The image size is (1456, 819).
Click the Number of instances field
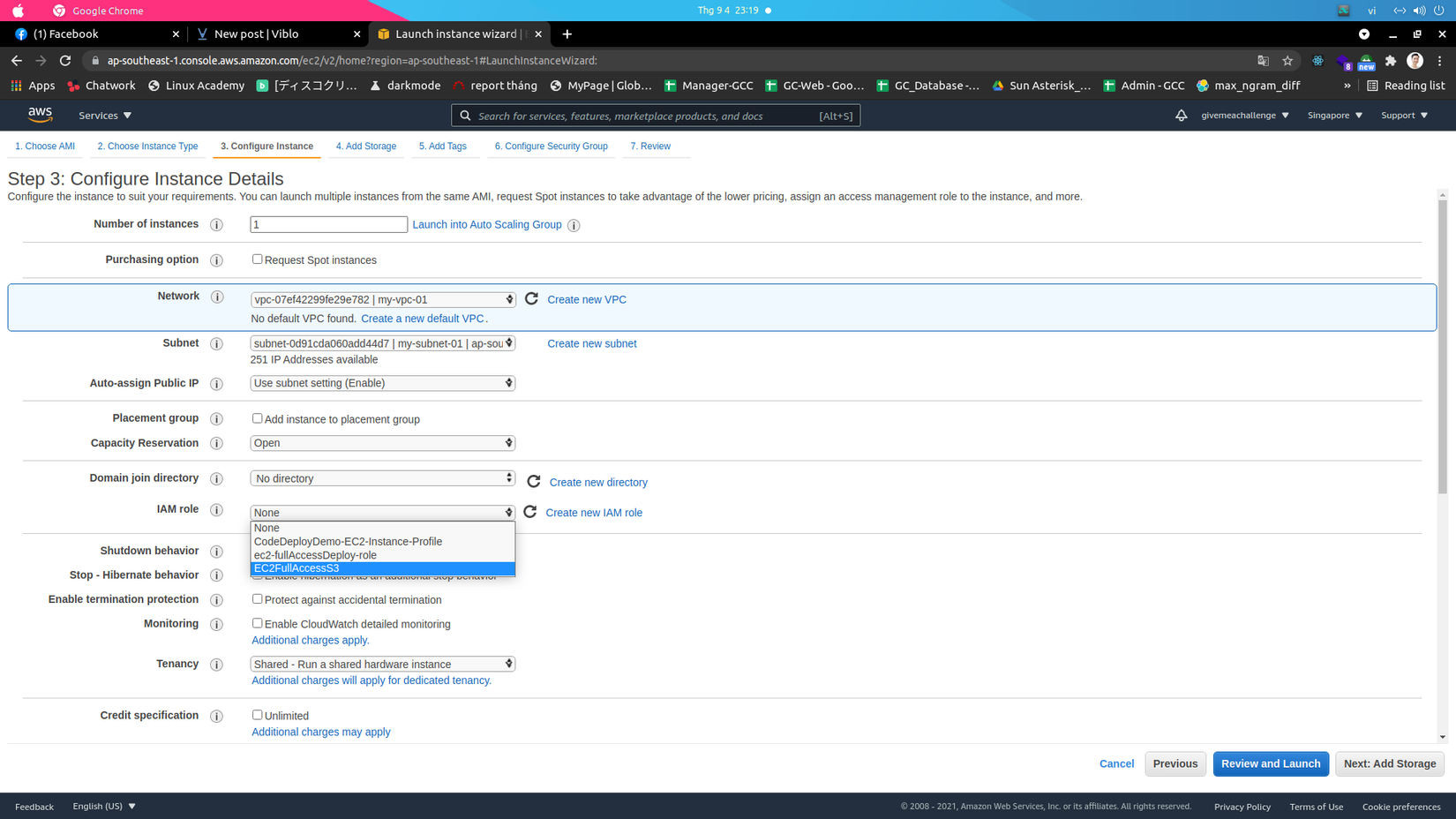pyautogui.click(x=328, y=224)
